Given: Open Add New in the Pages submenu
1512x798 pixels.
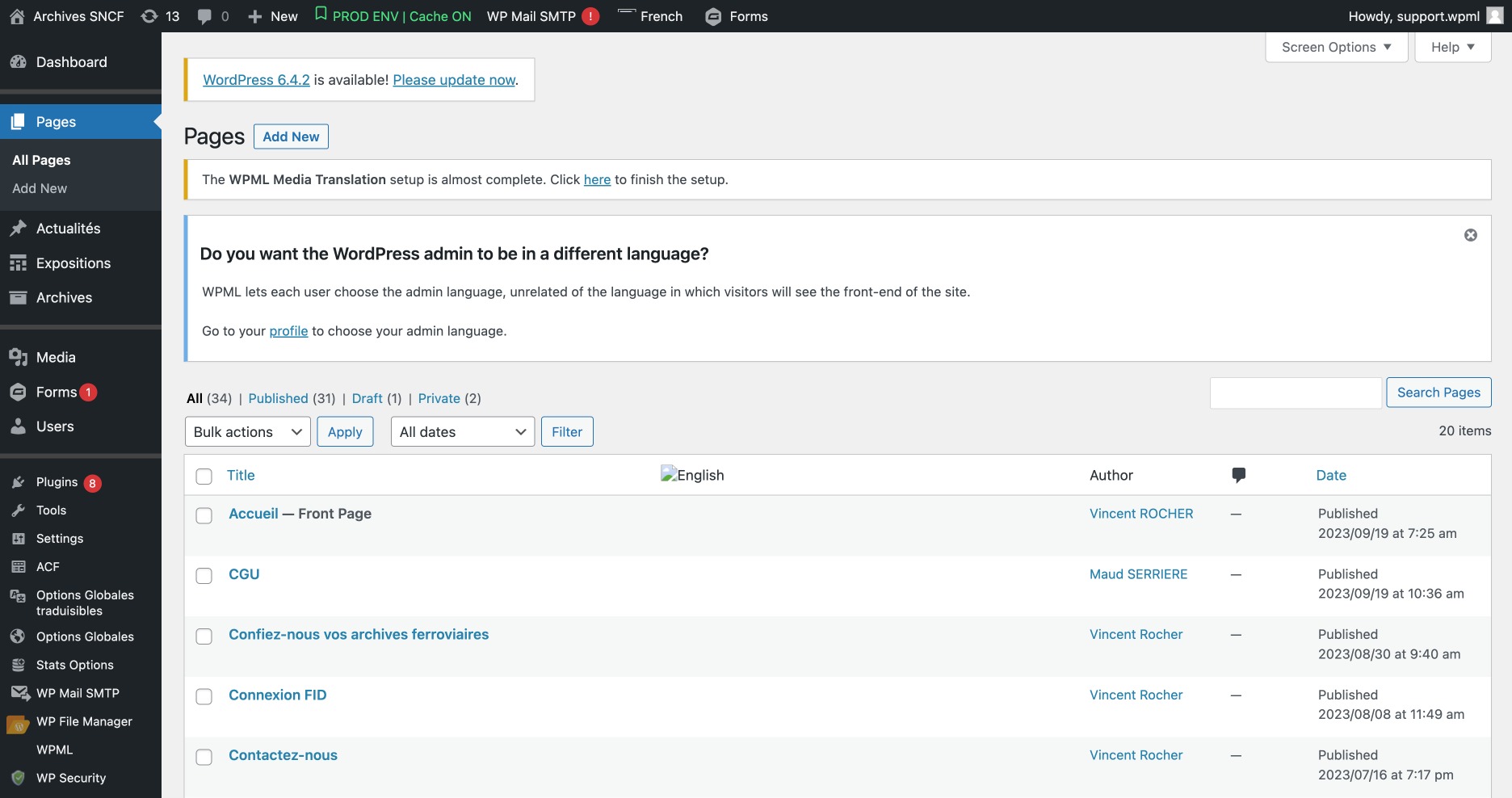Looking at the screenshot, I should click(x=40, y=188).
